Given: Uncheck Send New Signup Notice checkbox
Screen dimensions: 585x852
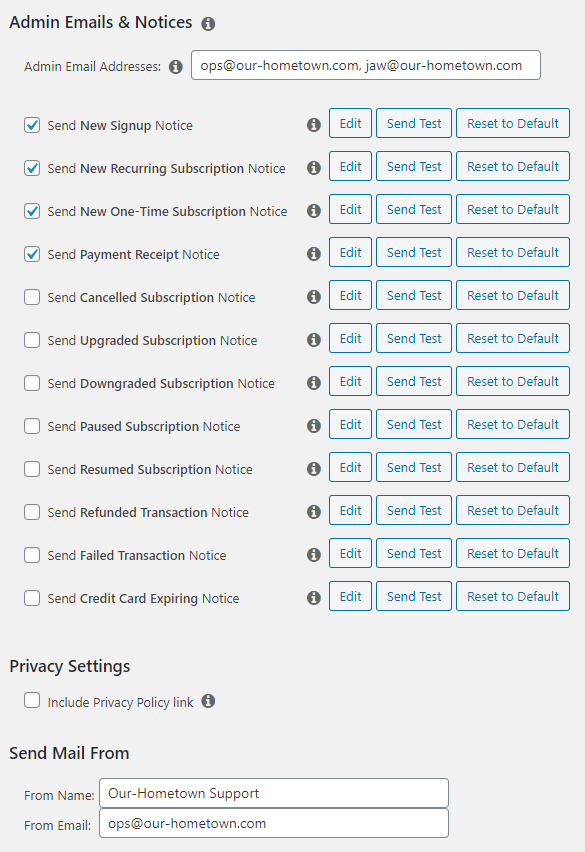Looking at the screenshot, I should pyautogui.click(x=32, y=125).
